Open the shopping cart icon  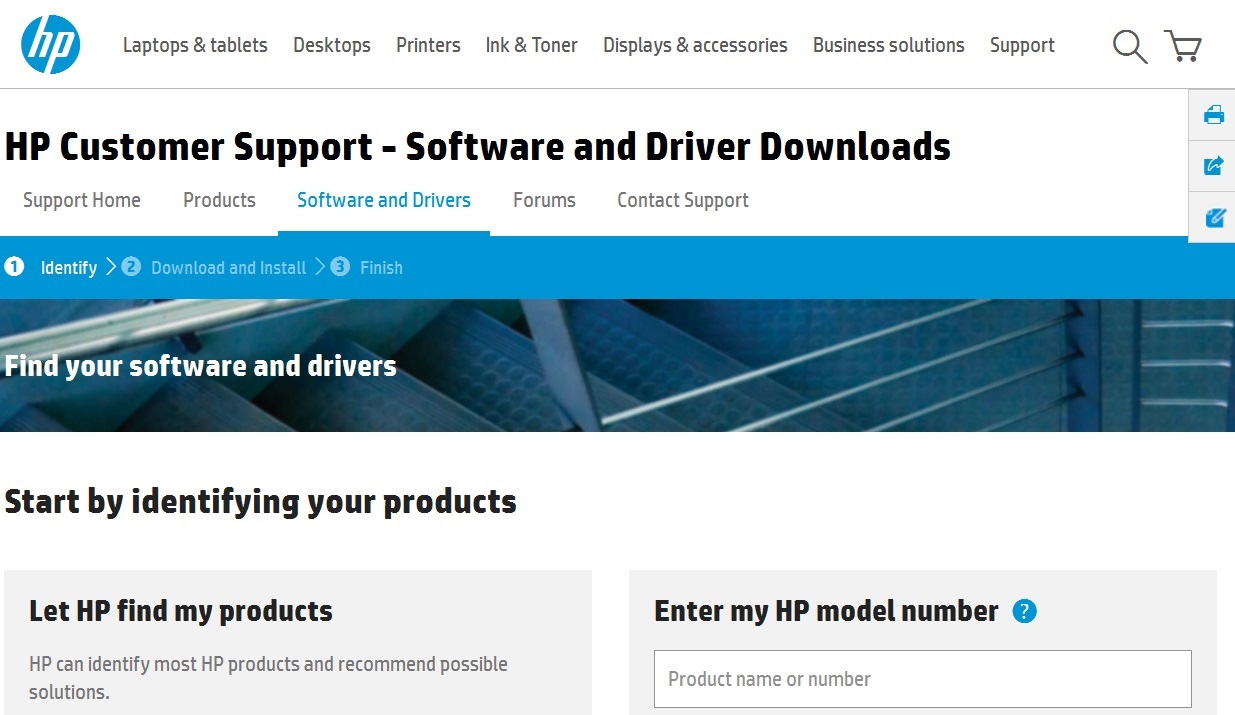click(x=1183, y=46)
